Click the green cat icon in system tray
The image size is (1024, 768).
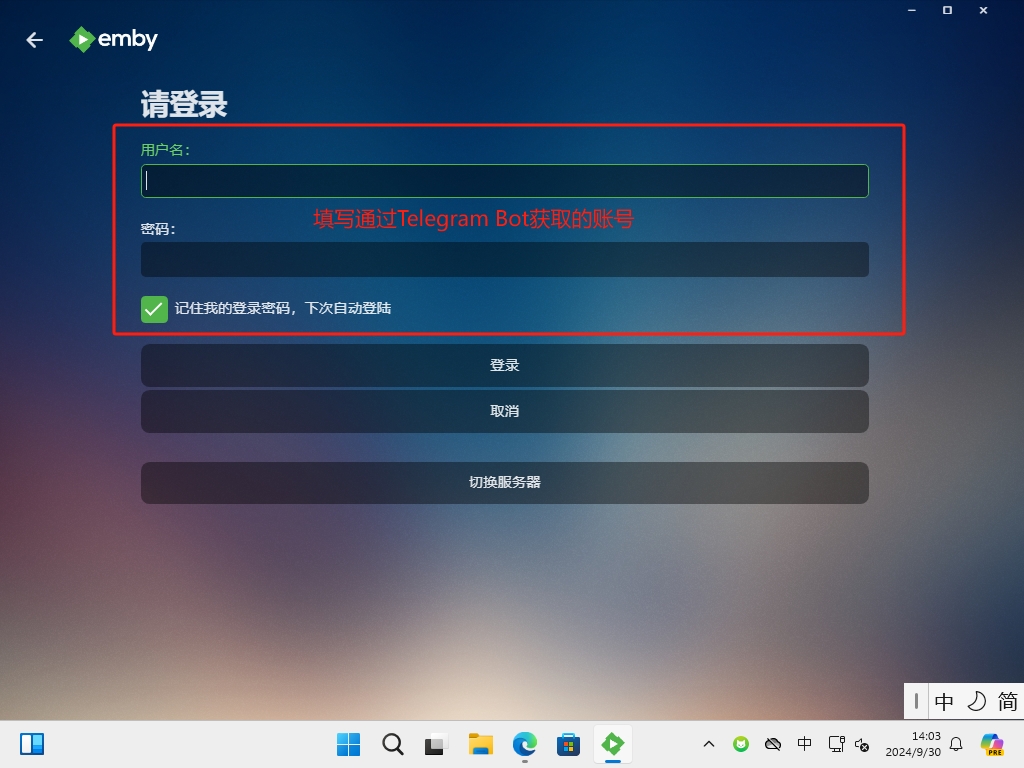pyautogui.click(x=740, y=744)
